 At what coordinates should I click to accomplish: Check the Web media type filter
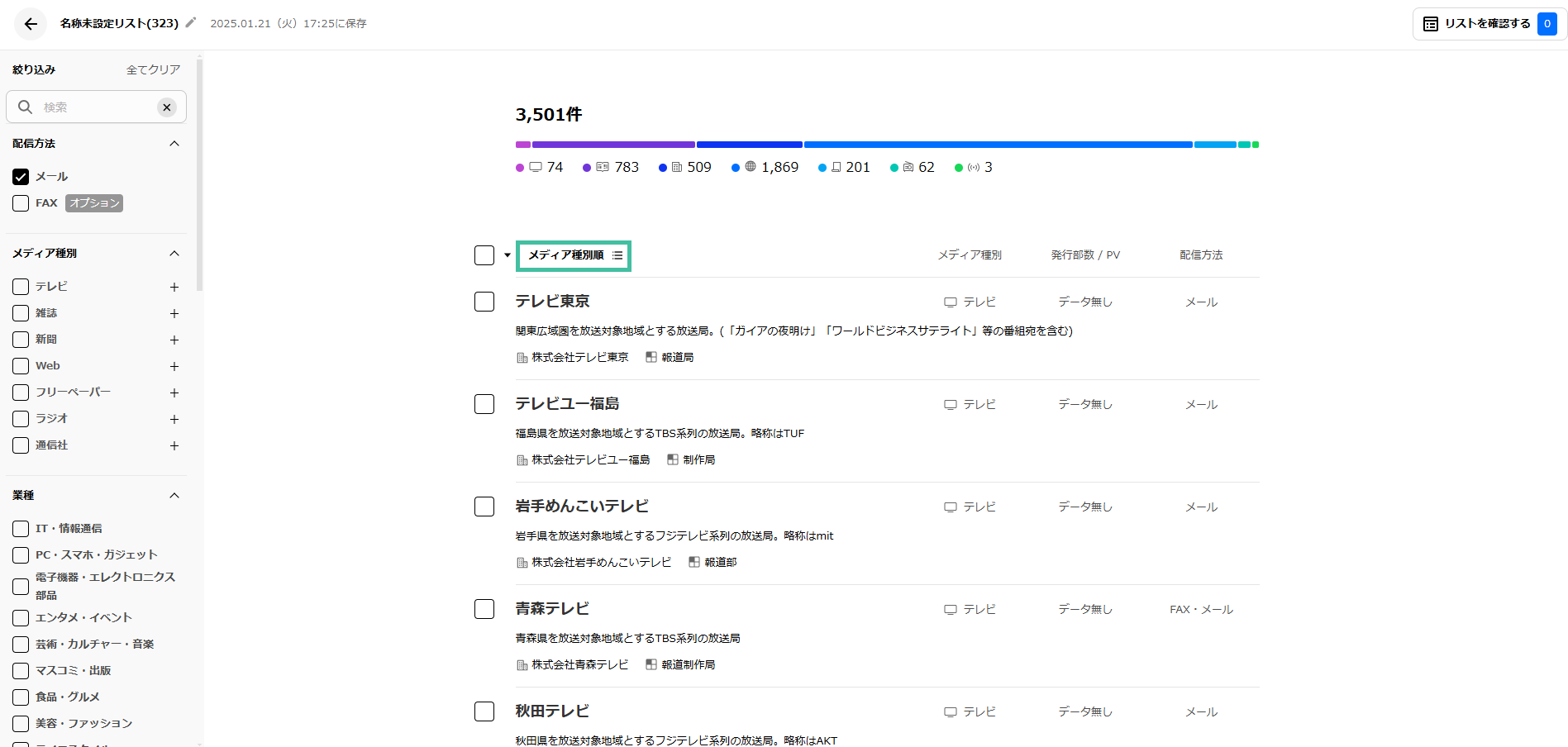(x=21, y=366)
